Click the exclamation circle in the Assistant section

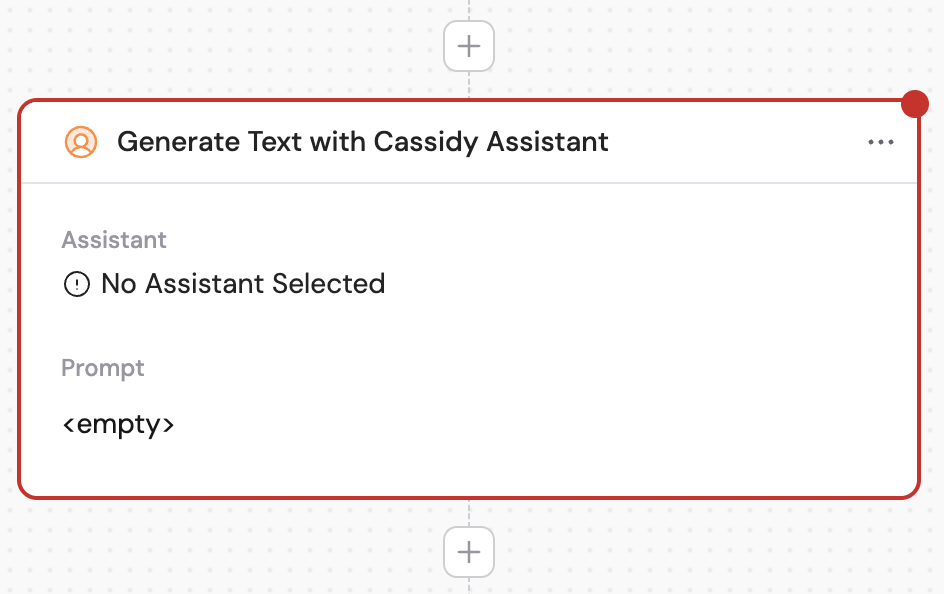point(77,284)
